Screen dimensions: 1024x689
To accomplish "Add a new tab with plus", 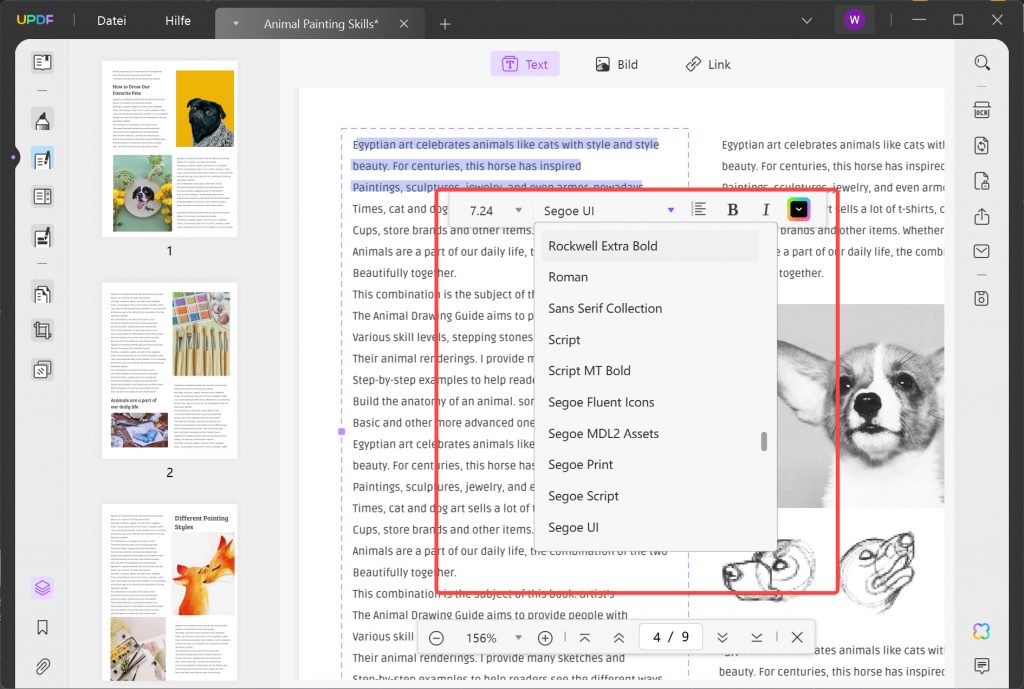I will (x=445, y=24).
